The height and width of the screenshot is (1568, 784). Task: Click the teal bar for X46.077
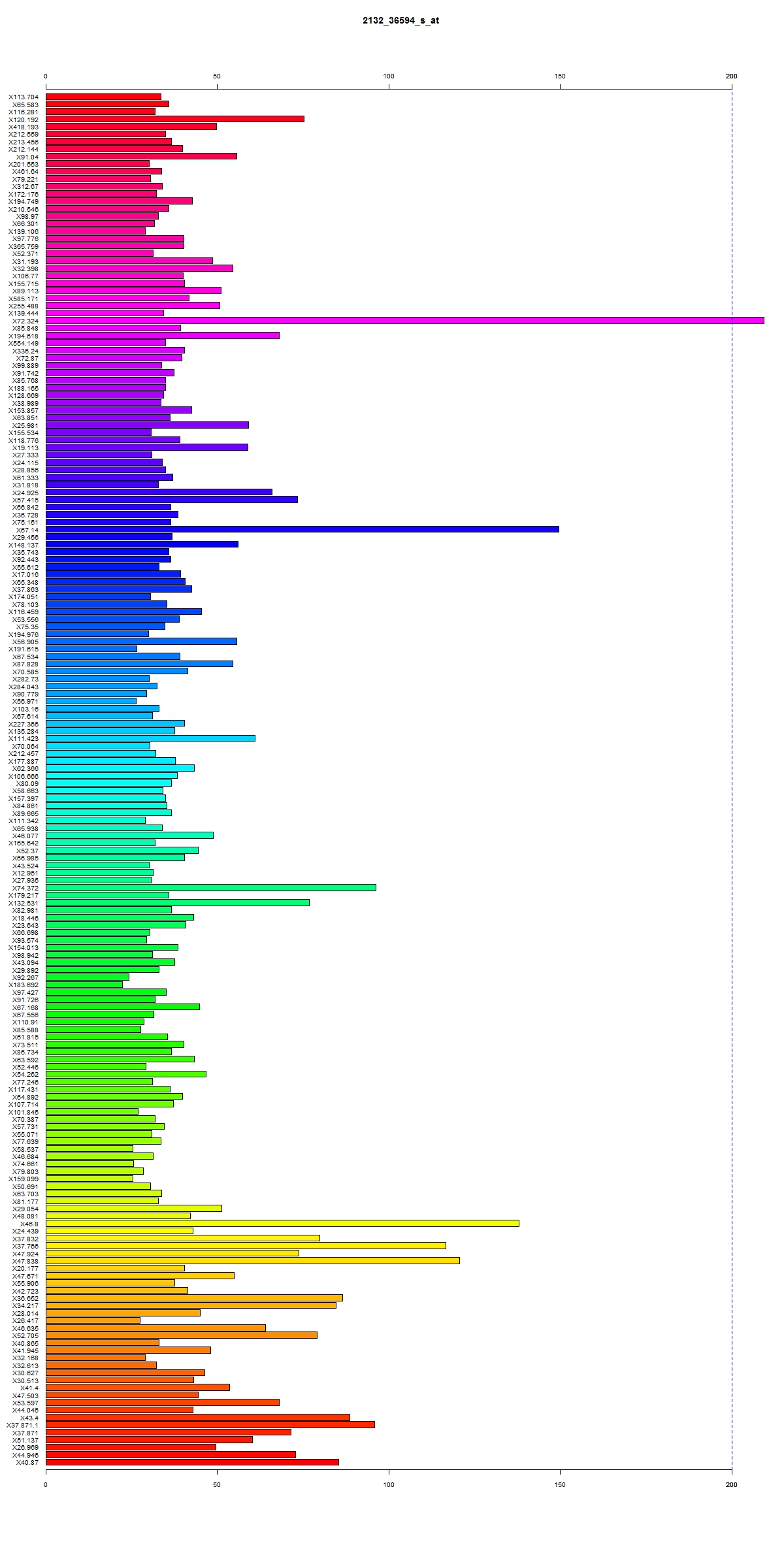coord(129,835)
